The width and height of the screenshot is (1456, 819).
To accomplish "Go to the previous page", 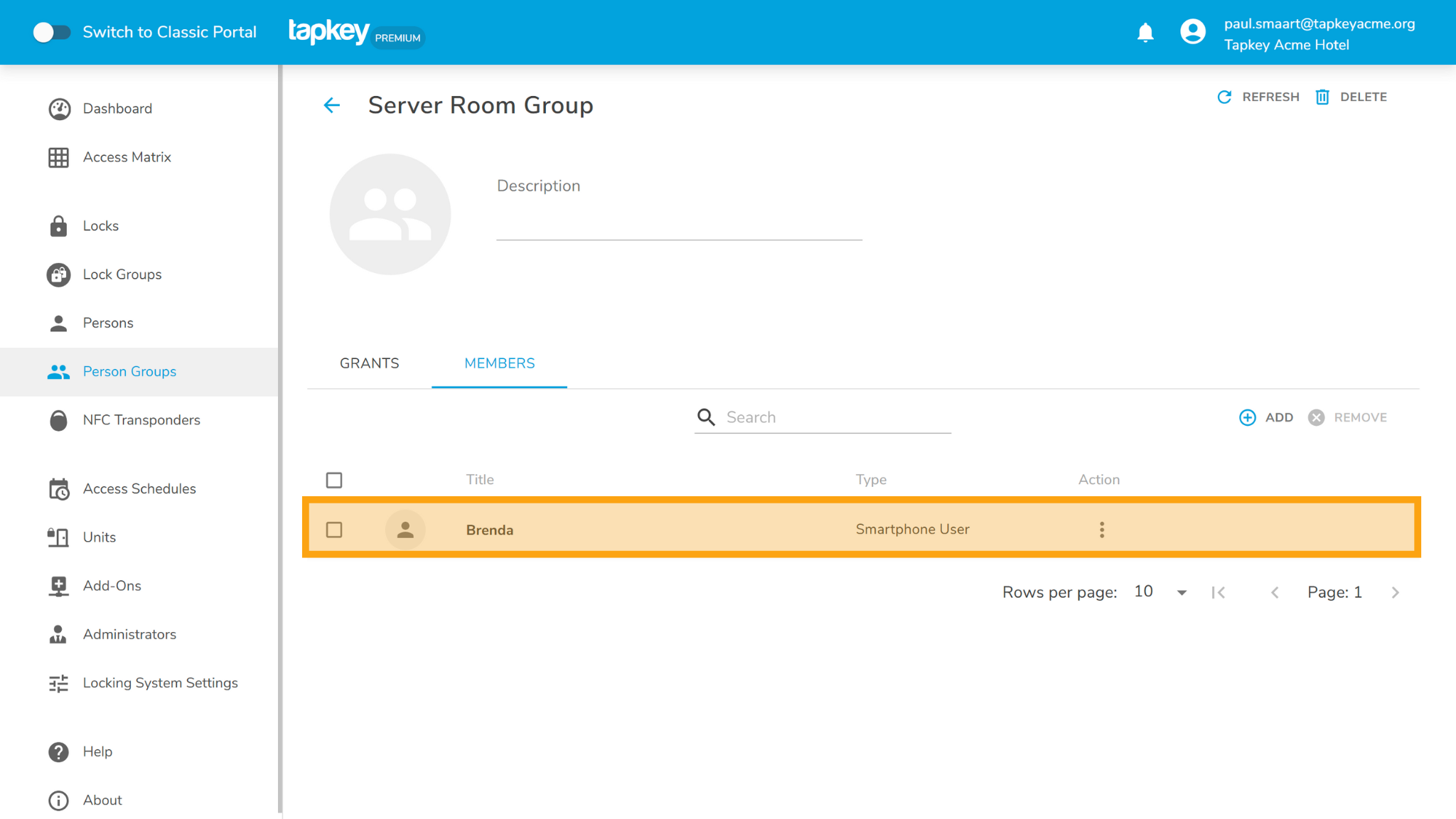I will [1275, 592].
